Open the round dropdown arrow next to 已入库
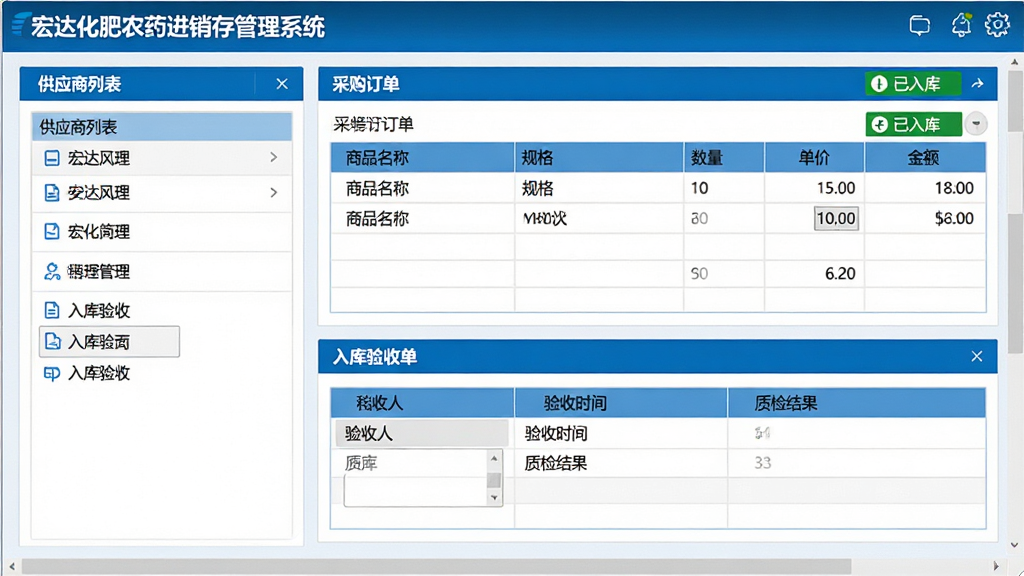 (976, 124)
